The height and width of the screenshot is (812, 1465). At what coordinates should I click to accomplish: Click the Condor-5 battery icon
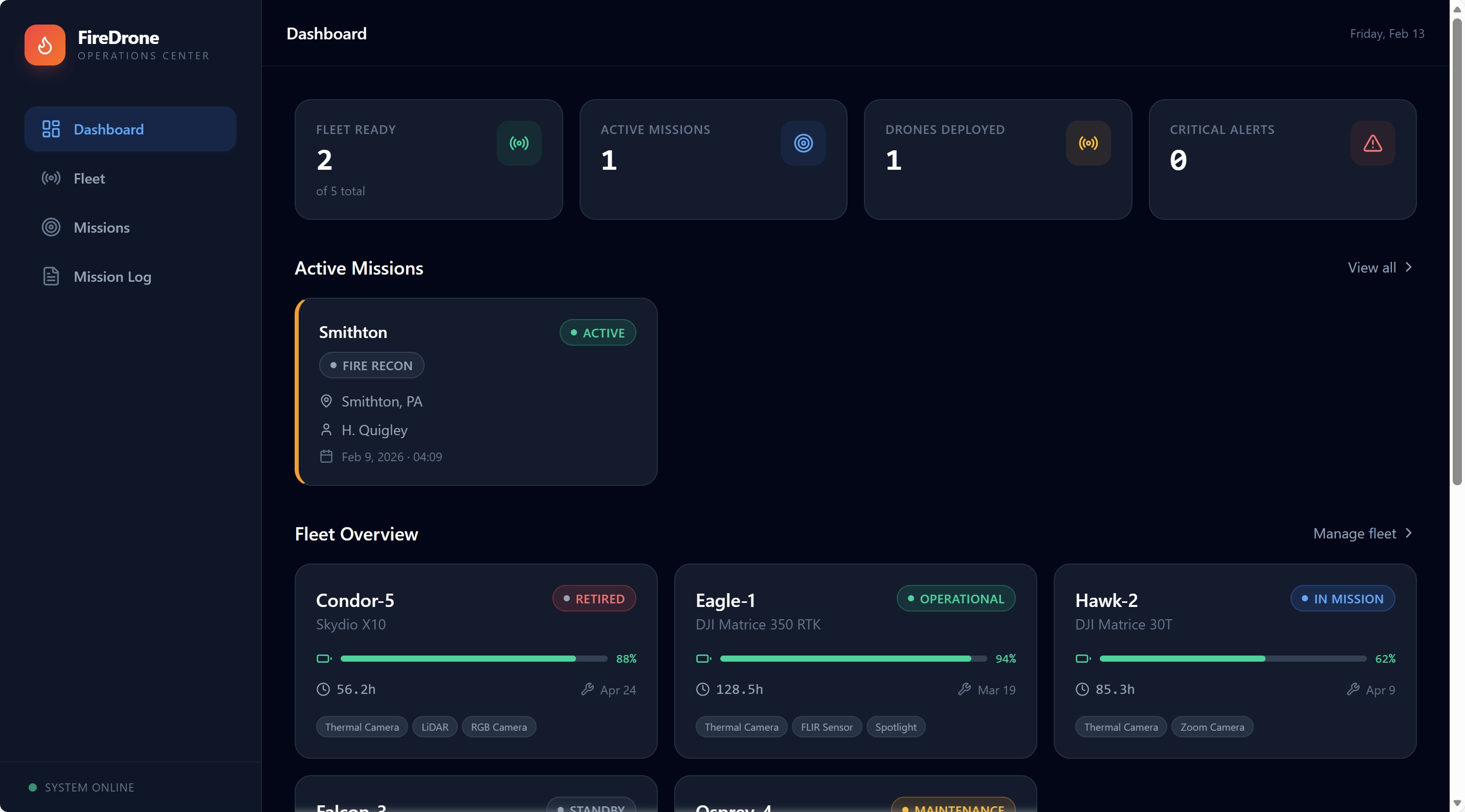pyautogui.click(x=324, y=659)
